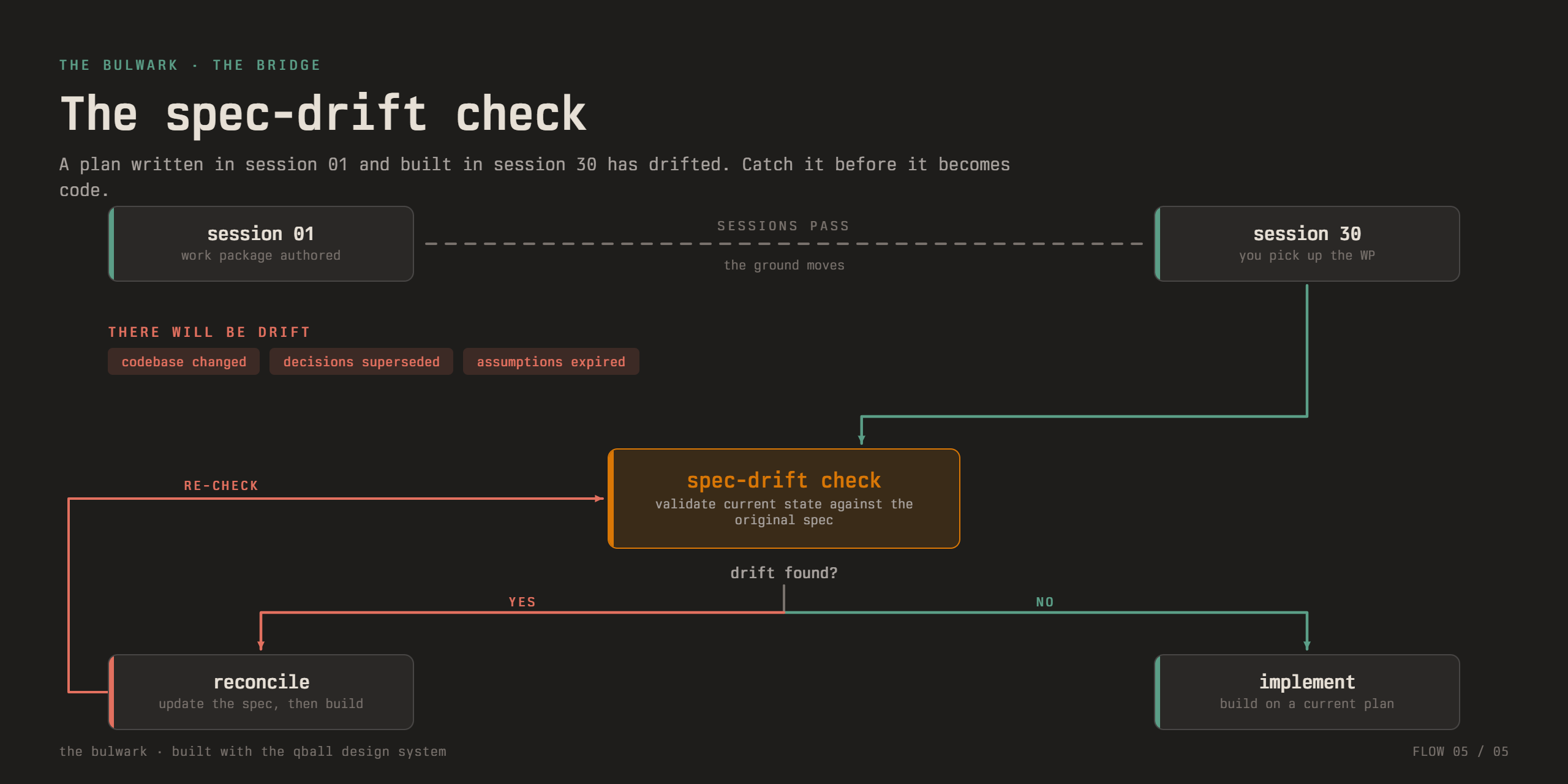This screenshot has width=1568, height=784.
Task: Click the 'RE-CHECK' arrow label
Action: pos(221,486)
